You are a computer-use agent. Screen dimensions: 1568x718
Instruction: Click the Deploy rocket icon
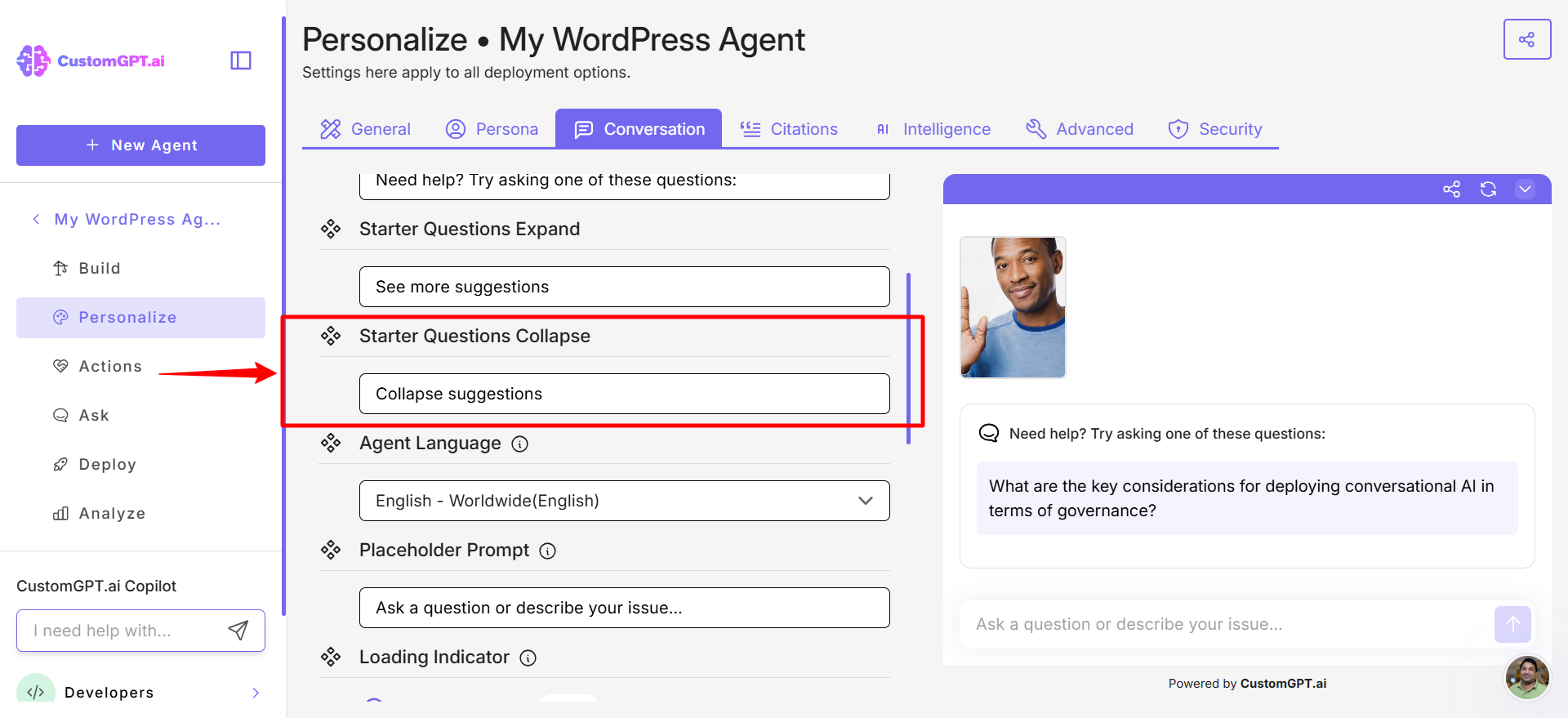pyautogui.click(x=60, y=465)
